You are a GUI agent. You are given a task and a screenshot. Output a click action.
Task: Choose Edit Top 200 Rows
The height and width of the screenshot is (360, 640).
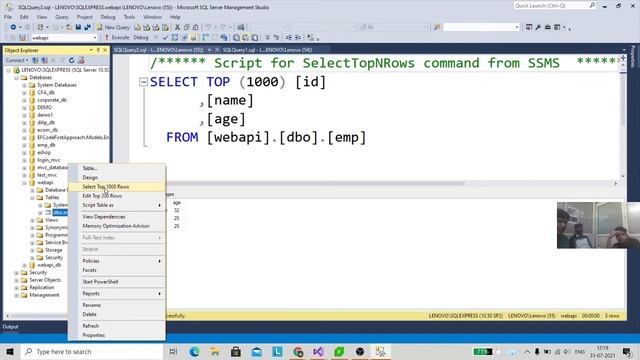click(x=117, y=196)
